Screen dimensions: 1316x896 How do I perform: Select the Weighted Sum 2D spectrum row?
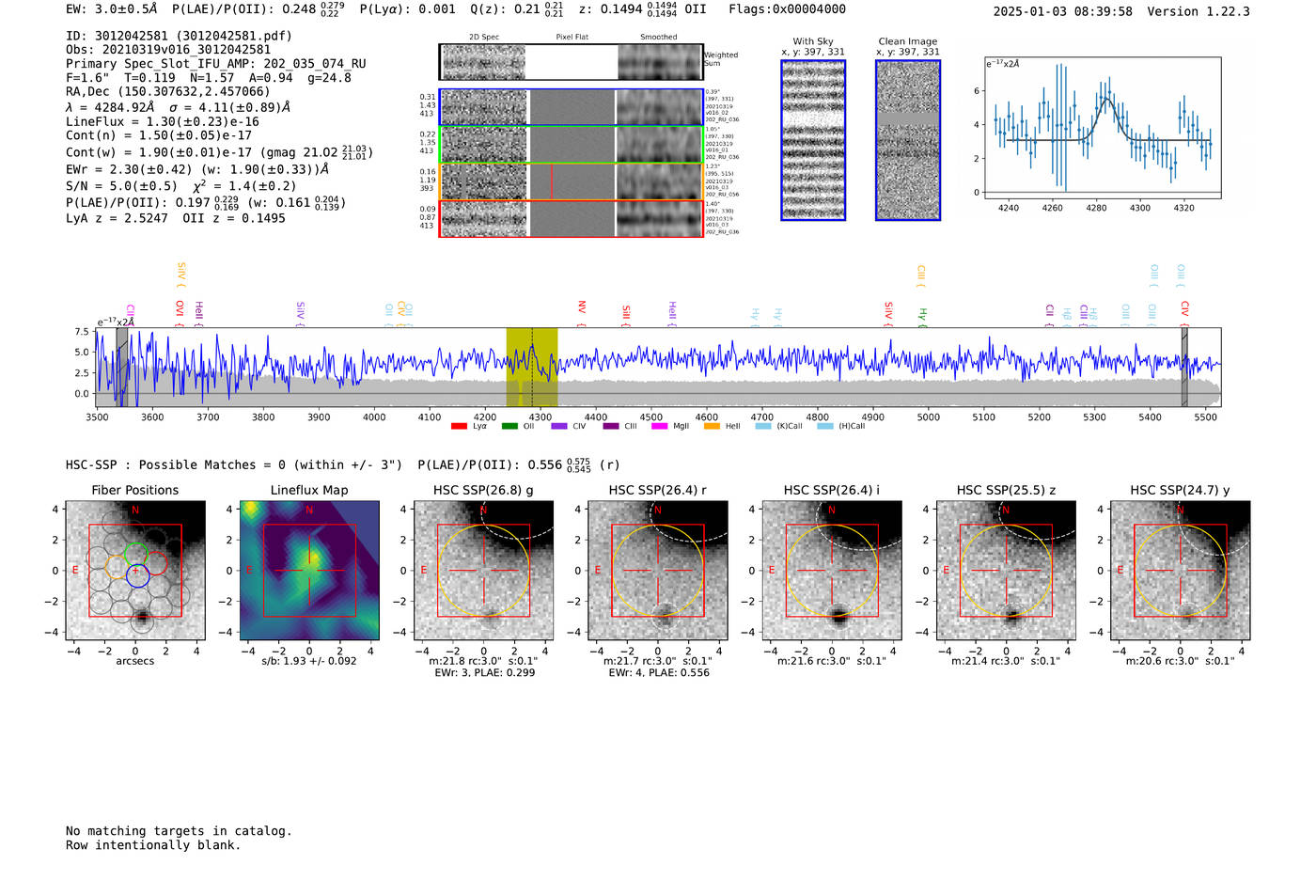pyautogui.click(x=571, y=62)
